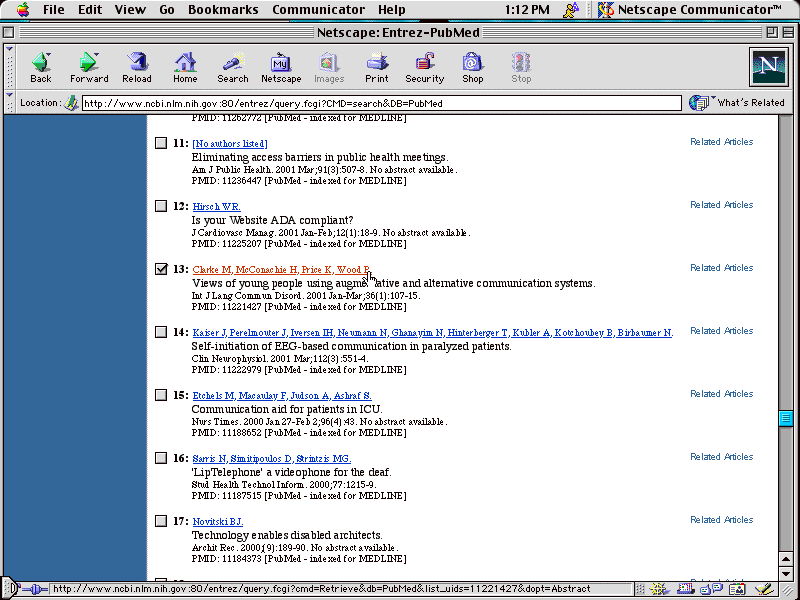800x600 pixels.
Task: Click the location bookmark icon beside the URL
Action: (71, 103)
